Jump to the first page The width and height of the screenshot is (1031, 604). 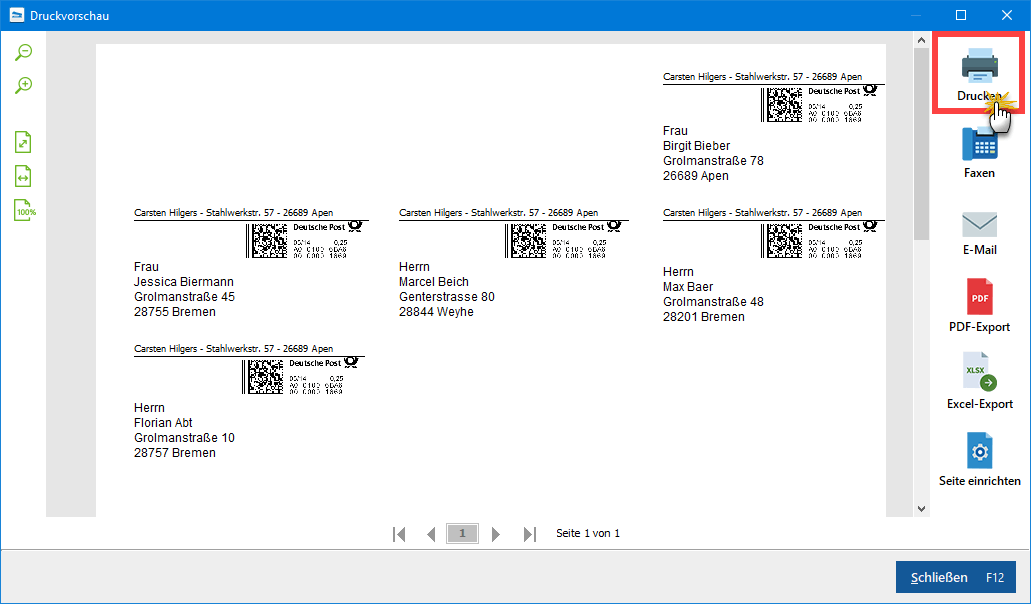[x=400, y=534]
